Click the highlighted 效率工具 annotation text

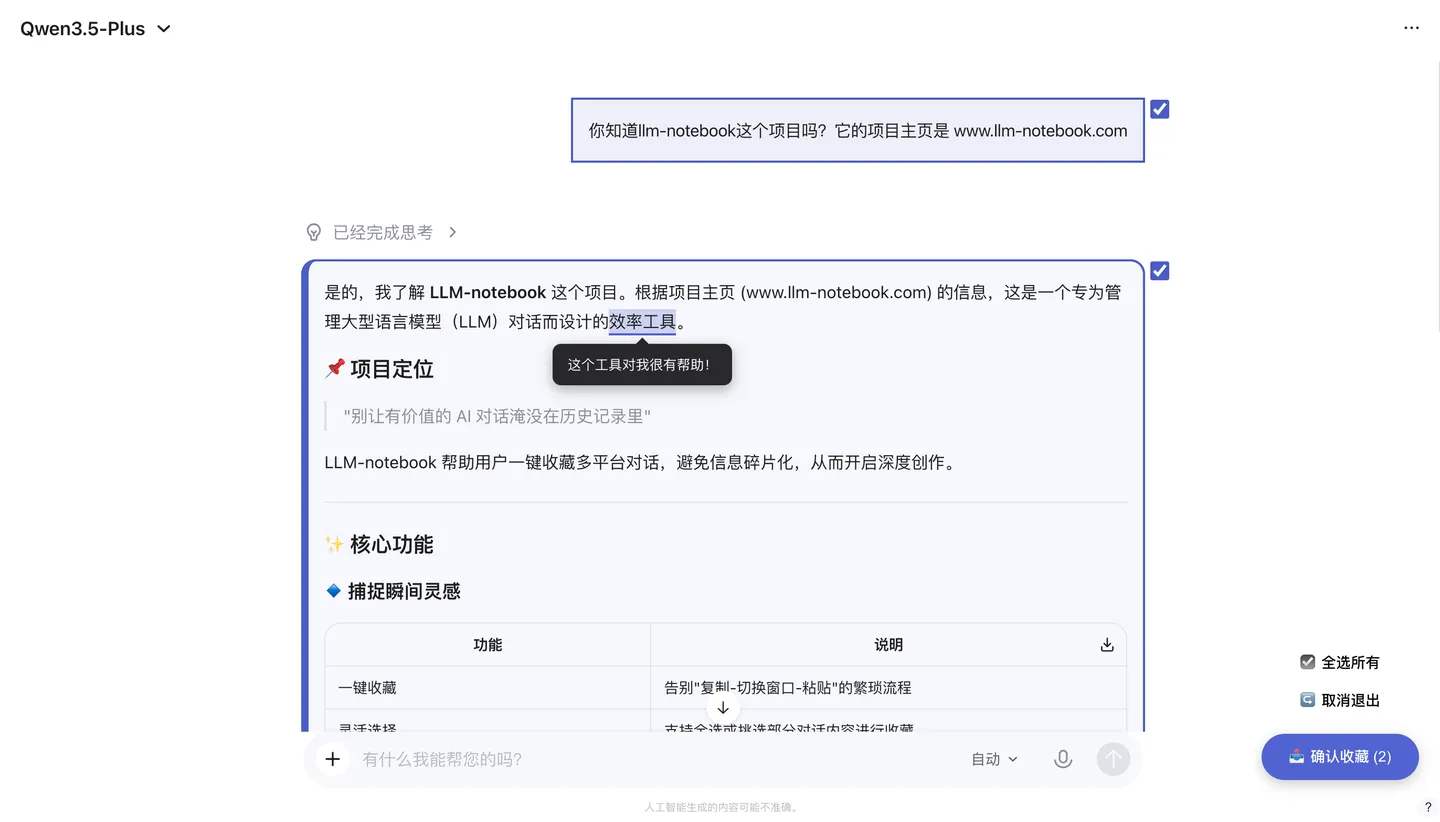tap(642, 322)
